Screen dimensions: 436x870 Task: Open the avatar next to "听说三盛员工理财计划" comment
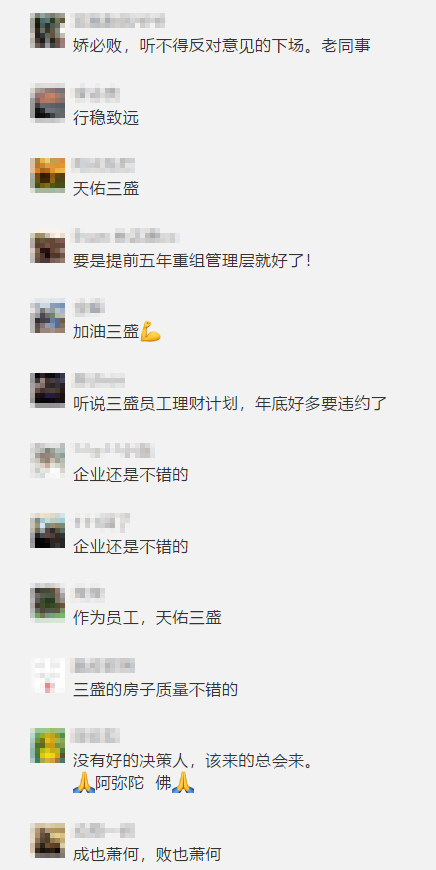pos(48,390)
